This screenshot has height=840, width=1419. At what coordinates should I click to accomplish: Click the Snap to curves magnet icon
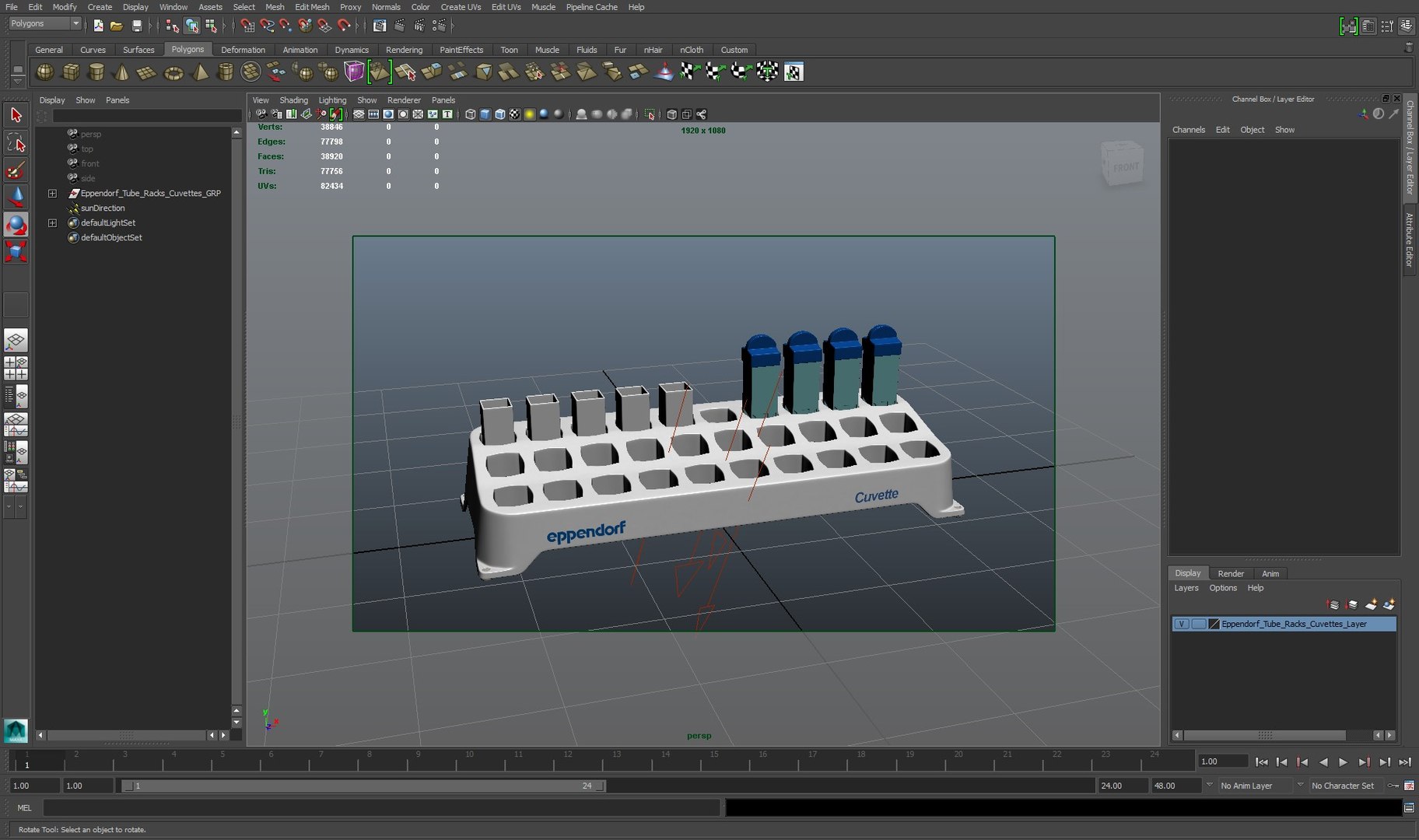click(267, 26)
